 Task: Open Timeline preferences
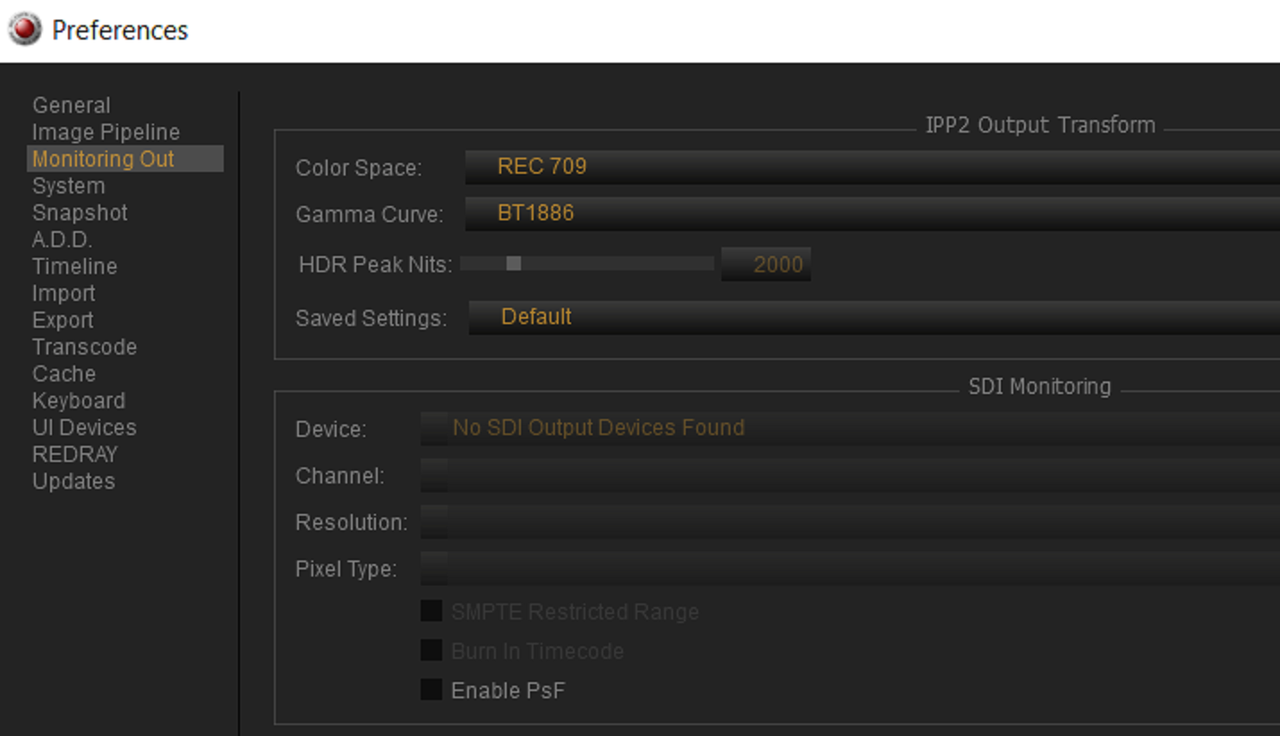(75, 267)
